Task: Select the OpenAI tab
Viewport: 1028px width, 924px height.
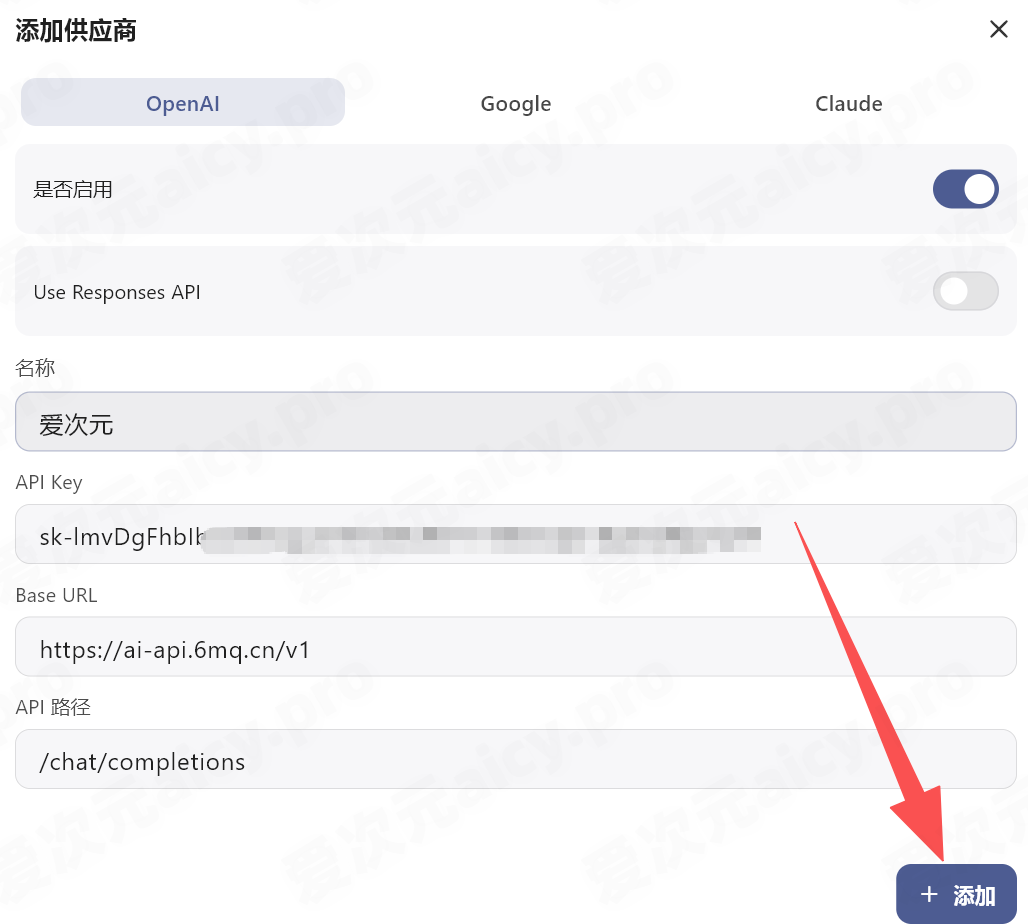Action: click(183, 103)
